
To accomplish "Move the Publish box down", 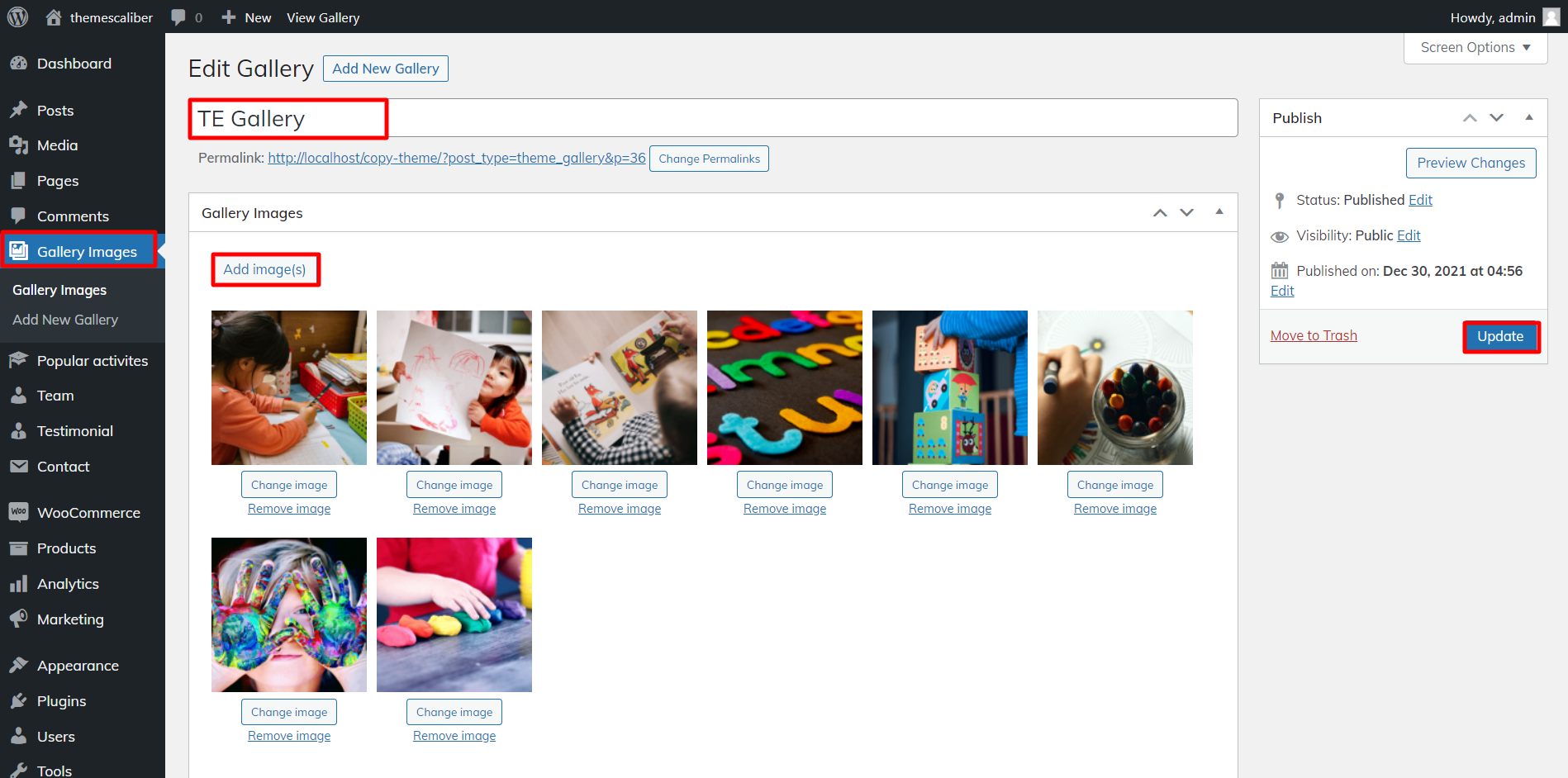I will 1496,118.
